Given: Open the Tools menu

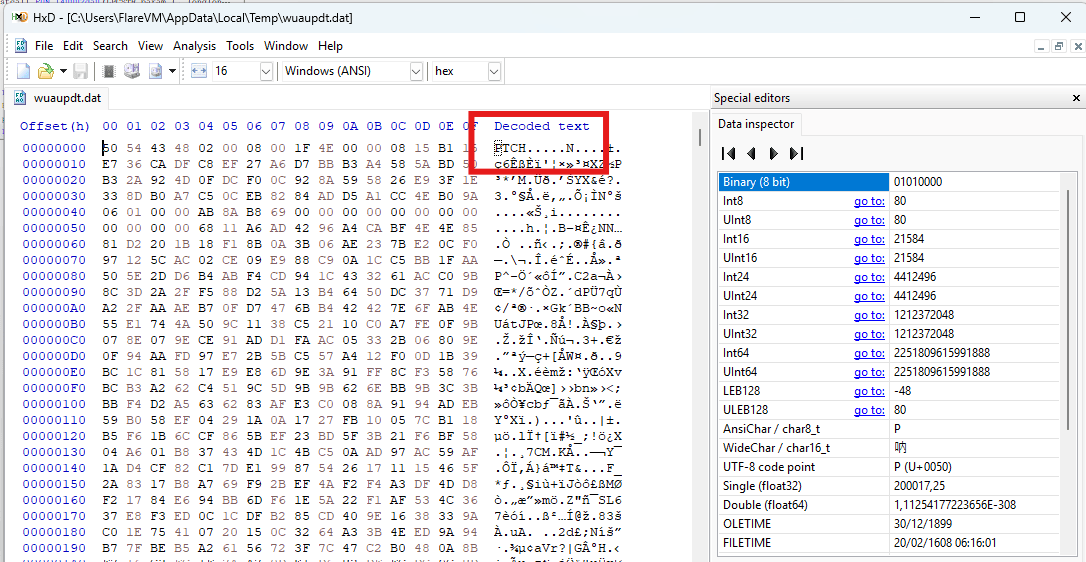Looking at the screenshot, I should click(x=240, y=46).
